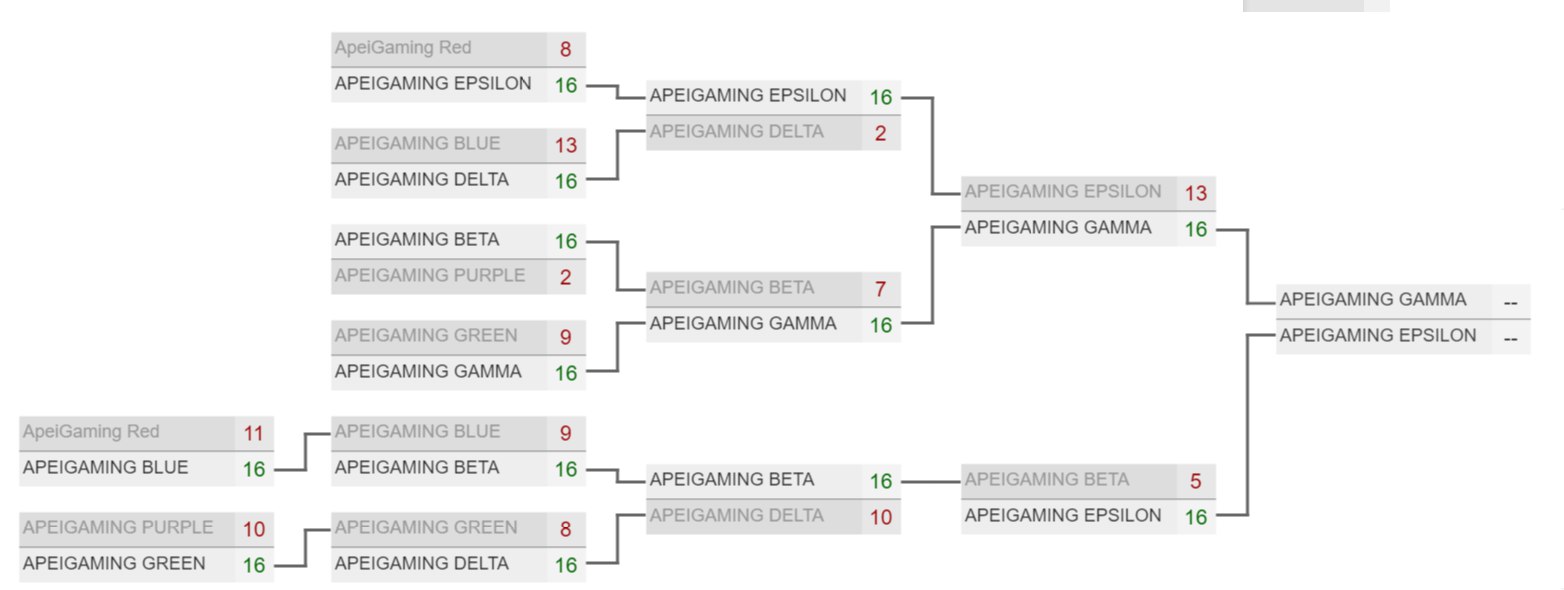Select the score 7 beside APEIGAMING BETA
This screenshot has height=590, width=1564.
point(880,289)
